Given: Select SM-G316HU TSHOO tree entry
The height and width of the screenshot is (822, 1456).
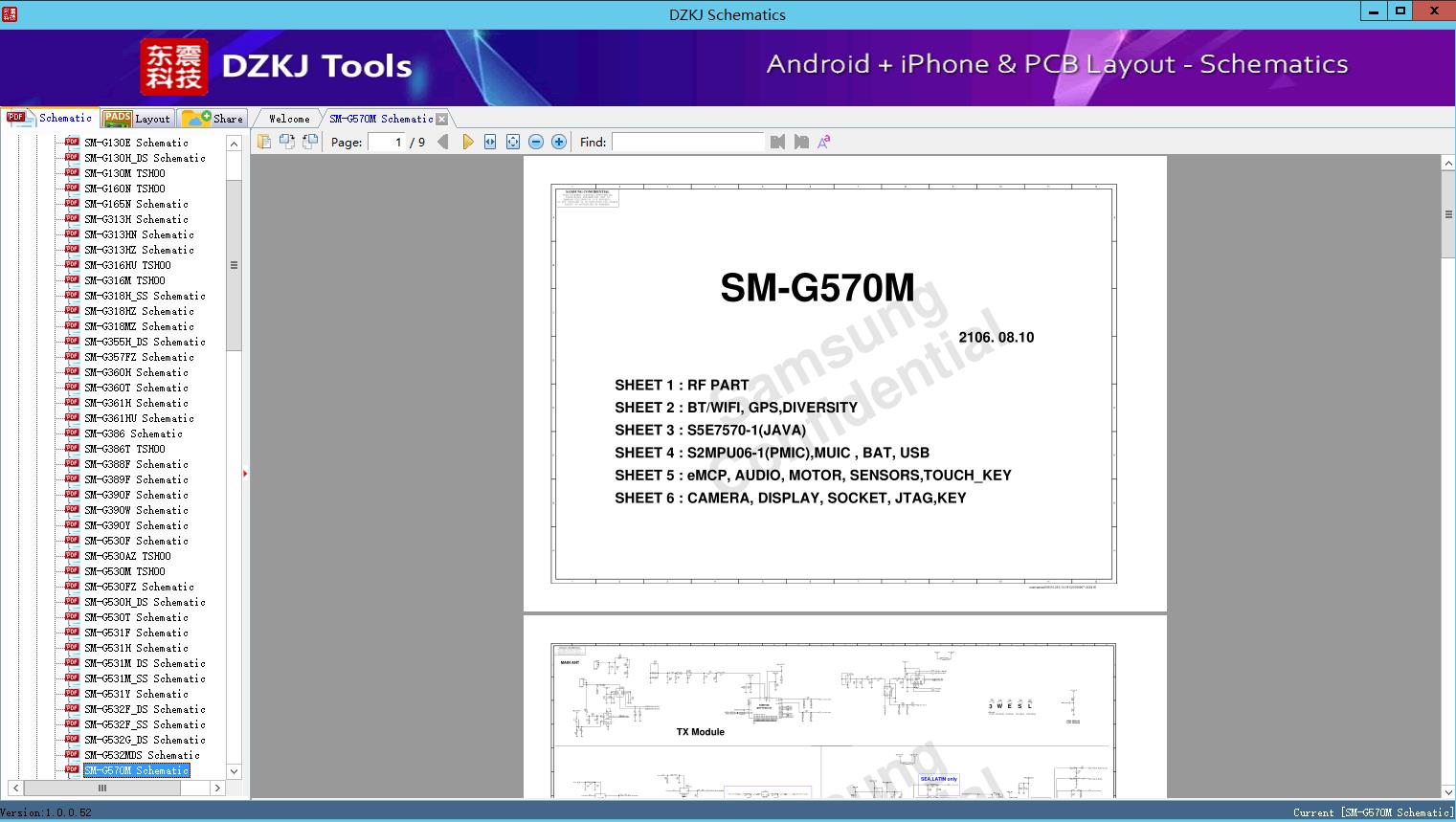Looking at the screenshot, I should click(x=127, y=265).
